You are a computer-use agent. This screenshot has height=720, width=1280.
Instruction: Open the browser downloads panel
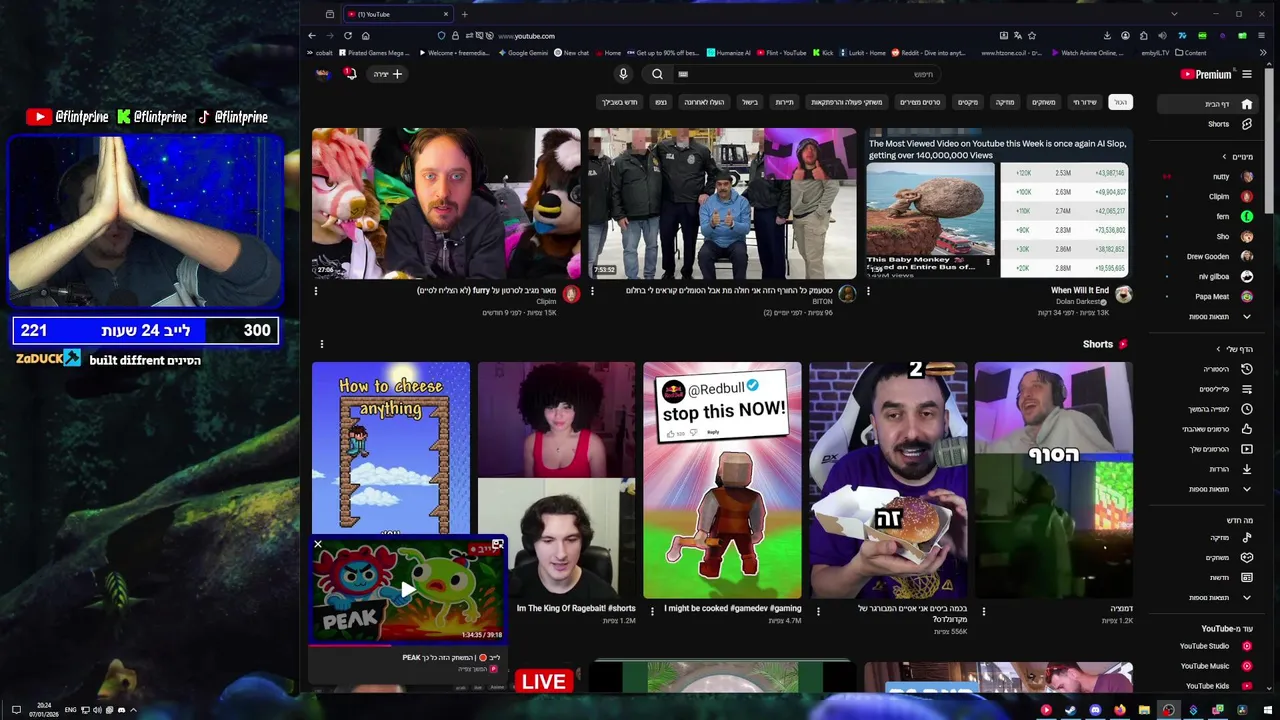pyautogui.click(x=1107, y=36)
